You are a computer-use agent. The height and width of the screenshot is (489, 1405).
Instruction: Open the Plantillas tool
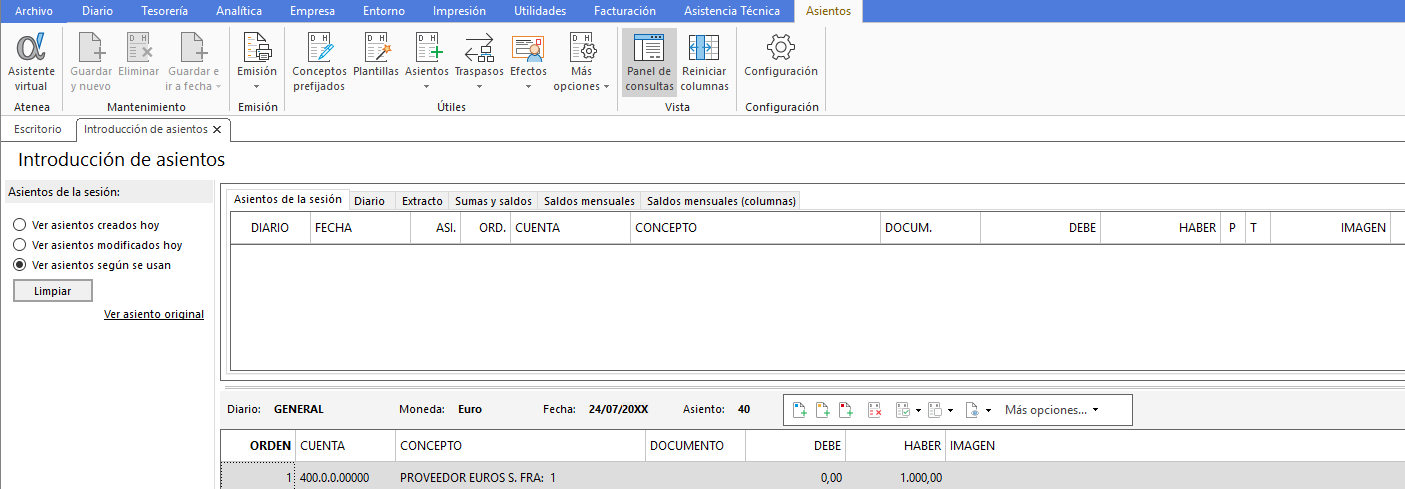point(376,55)
